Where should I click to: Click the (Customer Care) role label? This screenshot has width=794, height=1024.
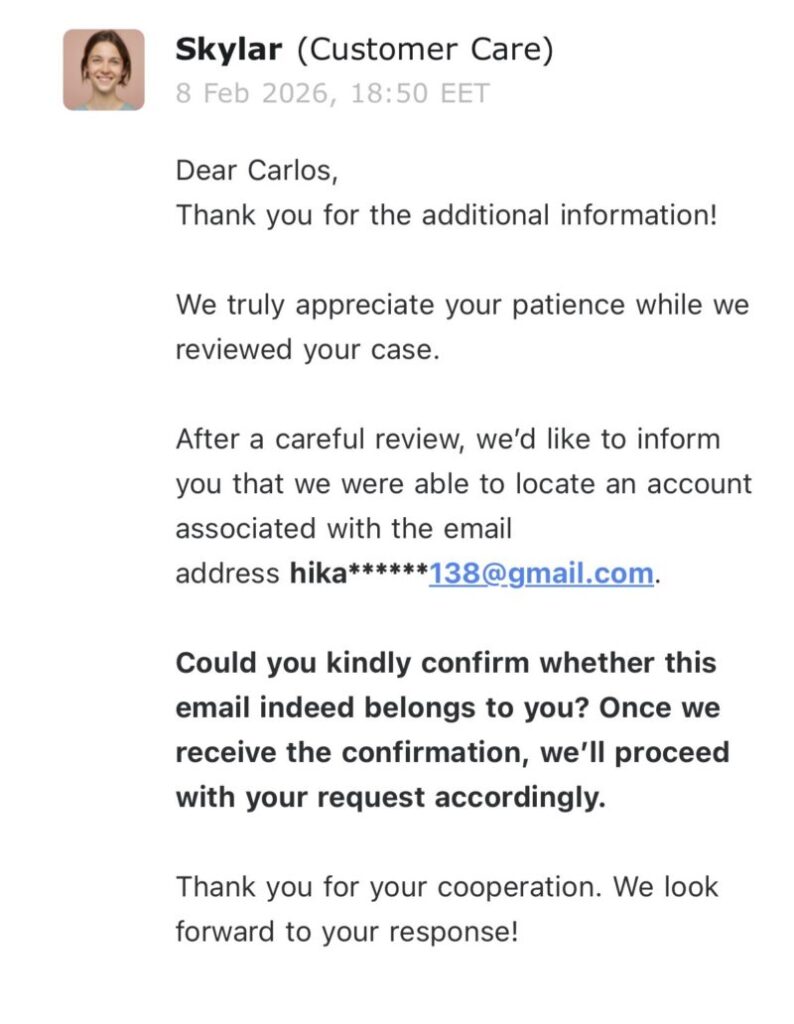425,49
